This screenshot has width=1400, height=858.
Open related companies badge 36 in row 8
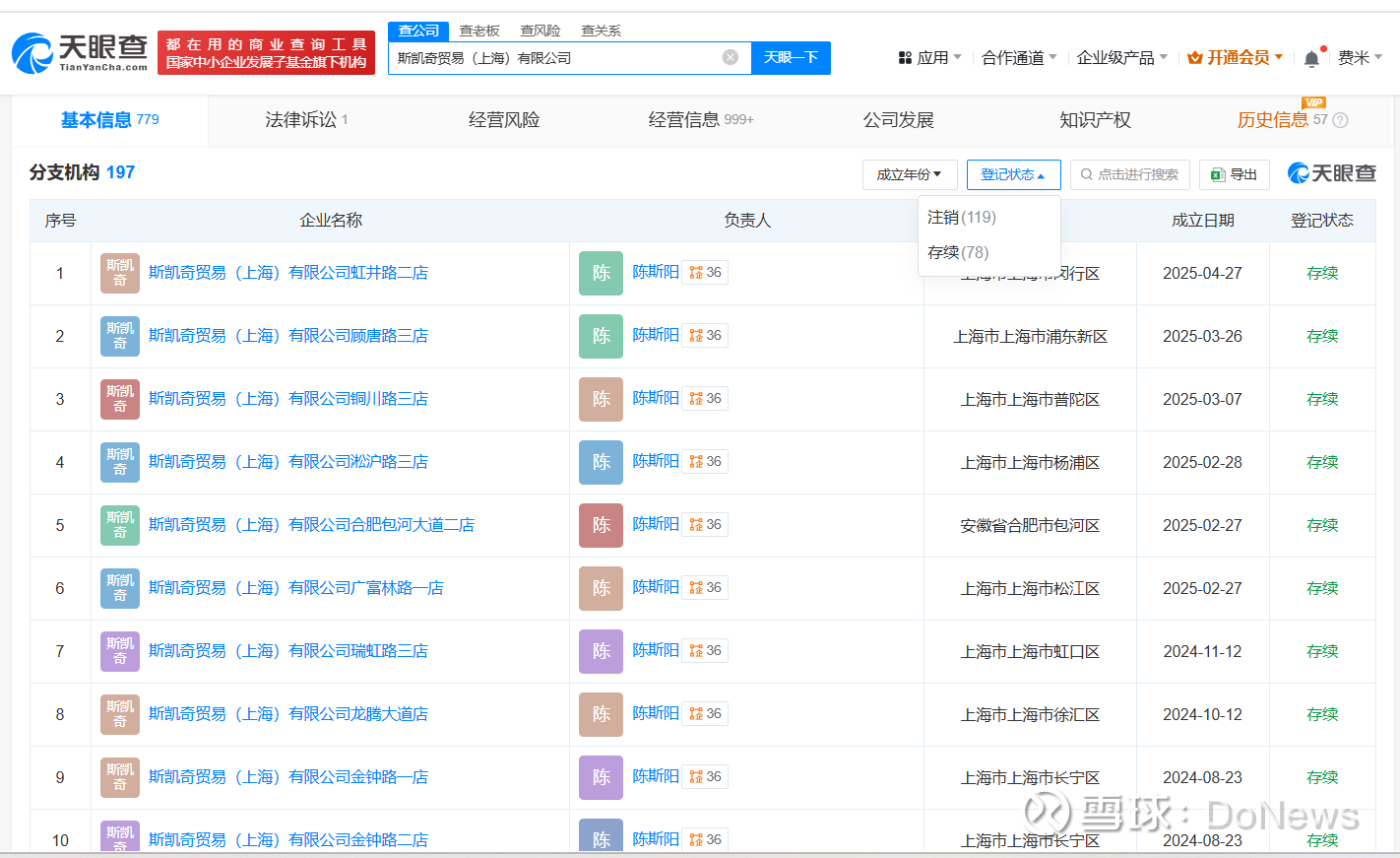pos(705,713)
